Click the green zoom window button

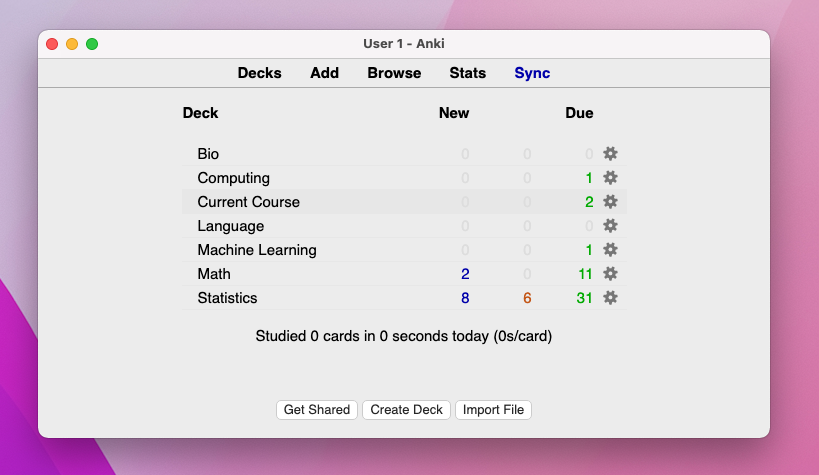[92, 44]
